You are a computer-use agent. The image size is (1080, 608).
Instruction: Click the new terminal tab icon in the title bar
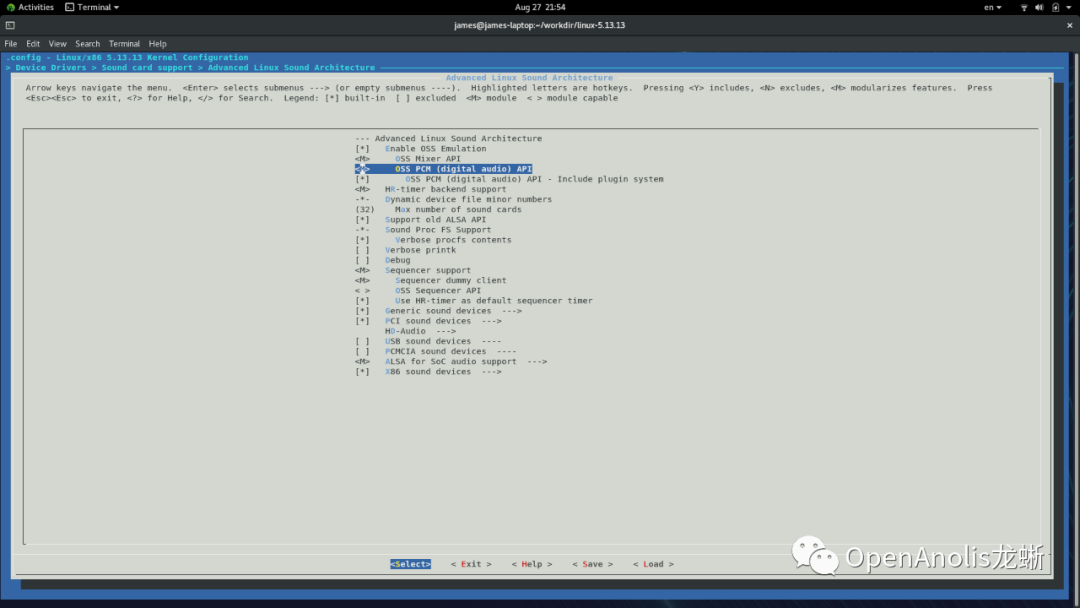pos(10,25)
